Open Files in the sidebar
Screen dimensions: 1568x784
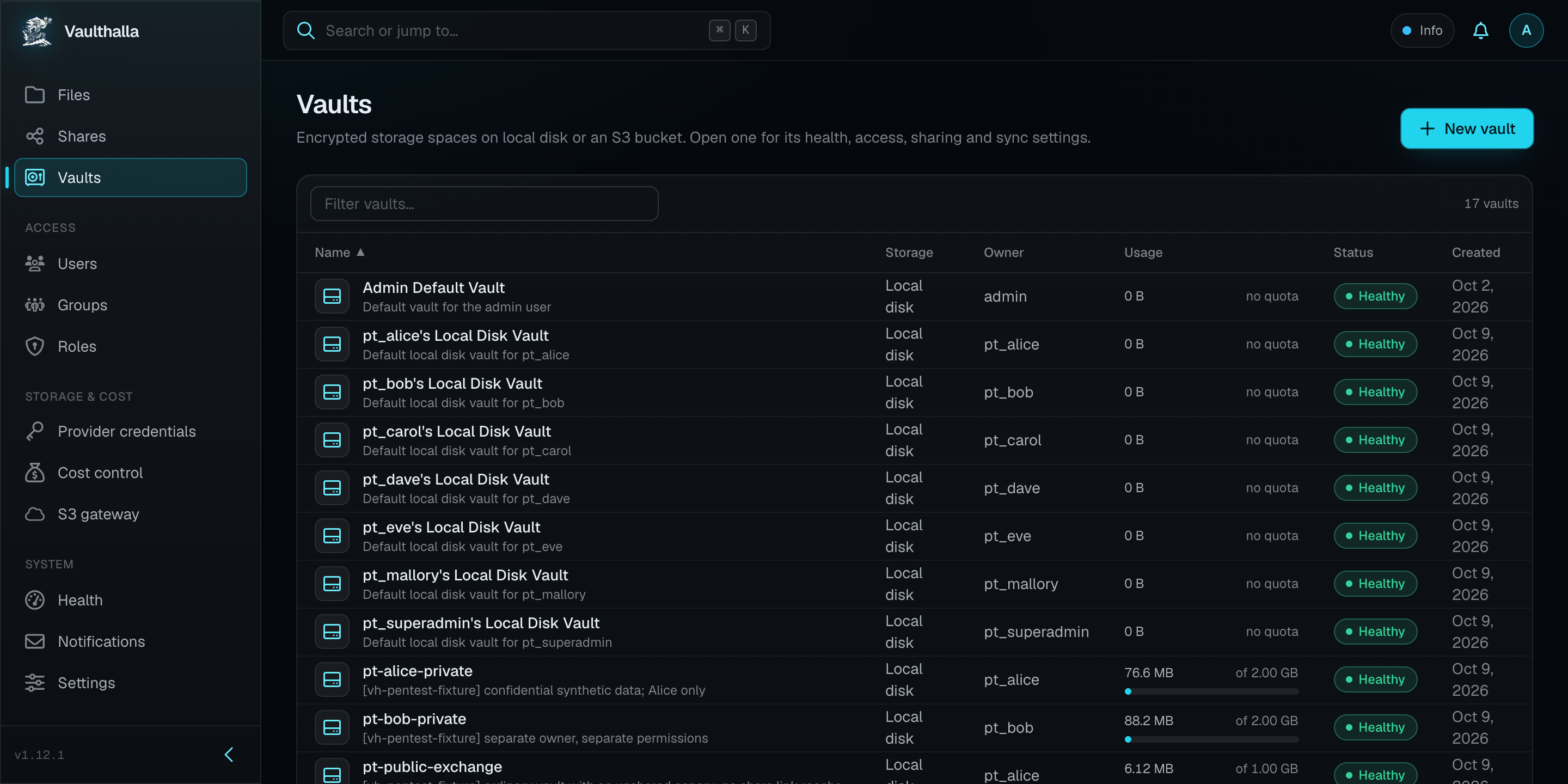[x=130, y=95]
